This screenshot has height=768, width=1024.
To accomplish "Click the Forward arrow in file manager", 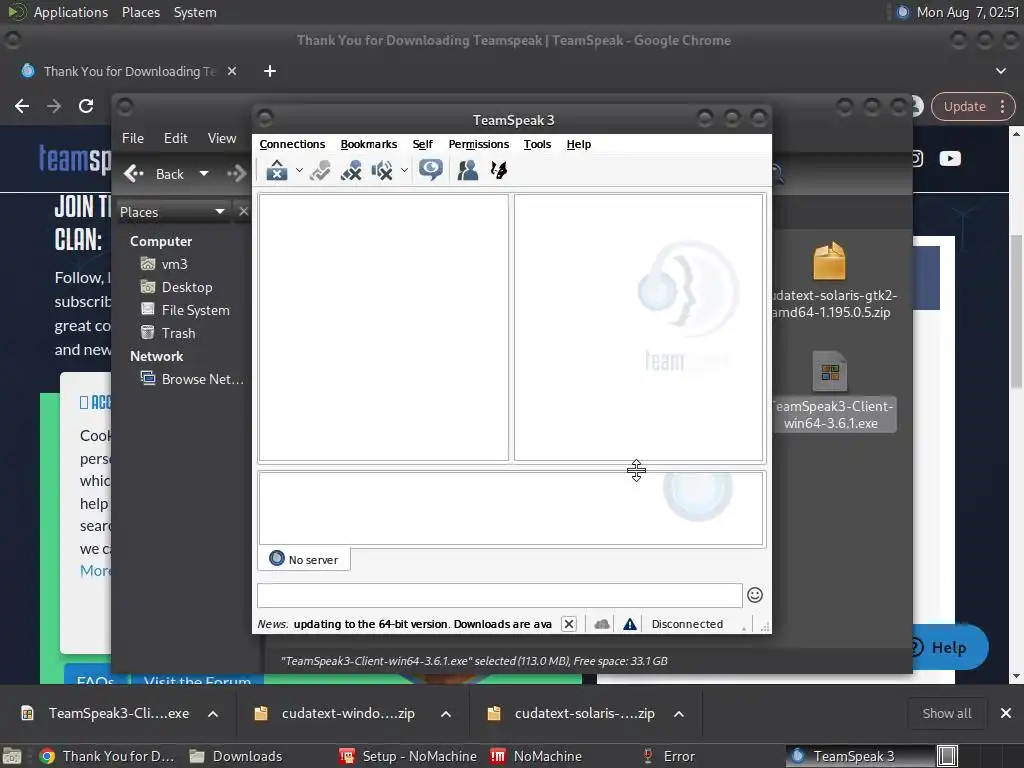I will [236, 174].
